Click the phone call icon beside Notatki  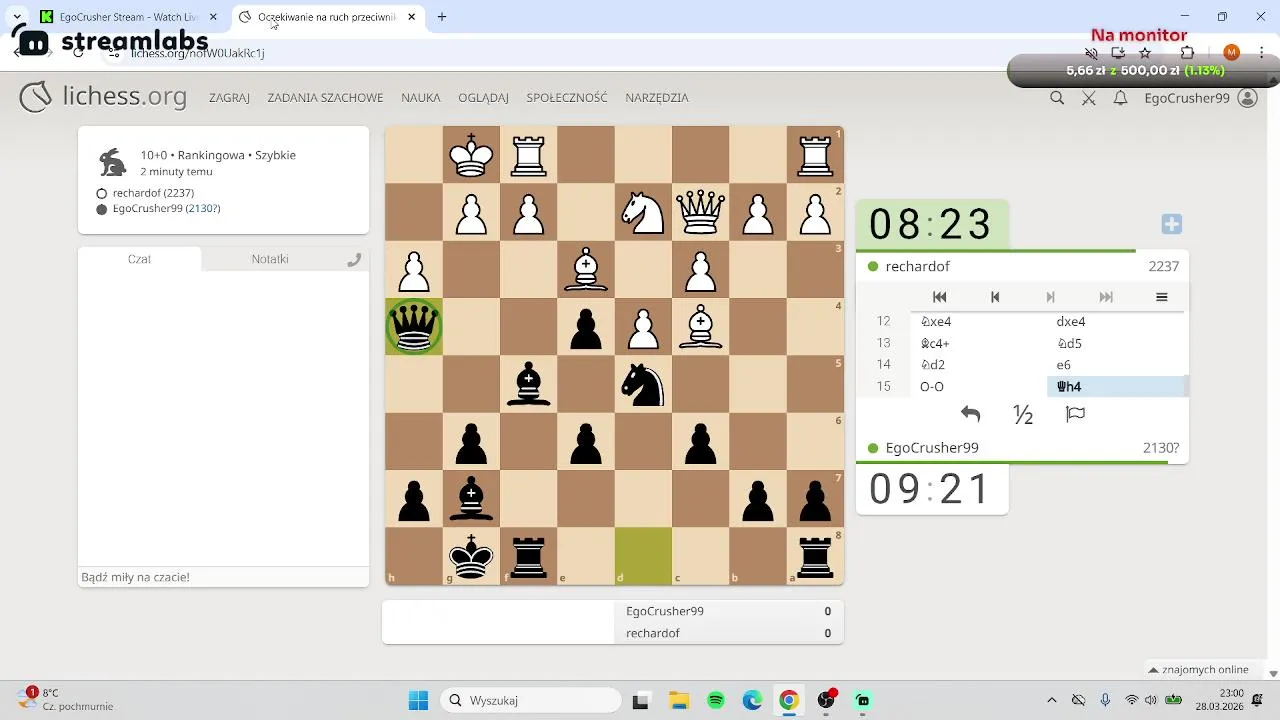353,259
